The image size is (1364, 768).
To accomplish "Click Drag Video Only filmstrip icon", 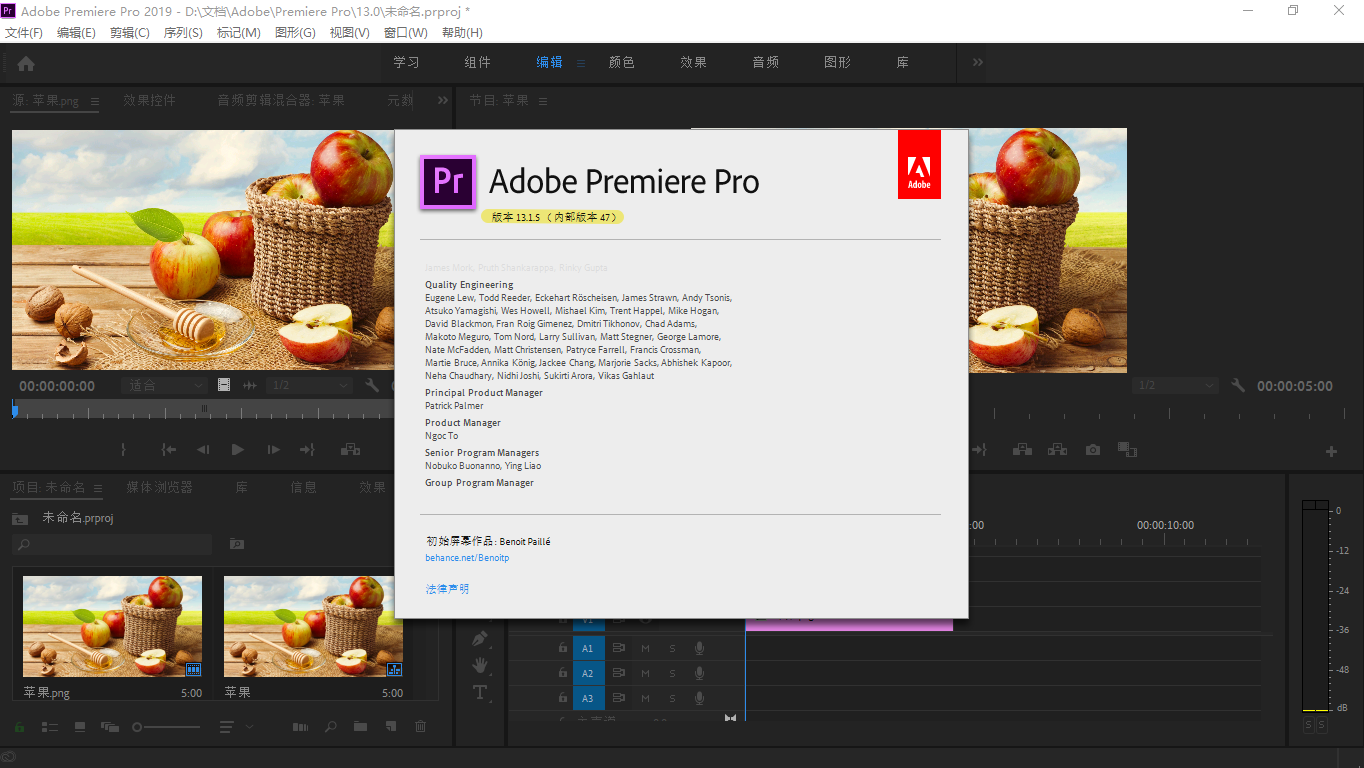I will point(224,385).
